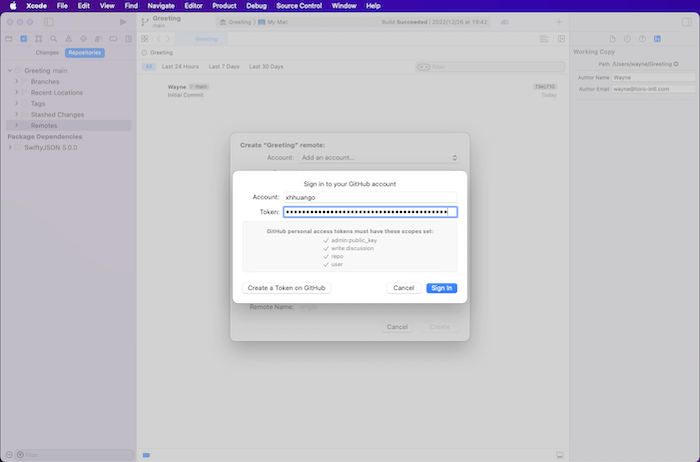Click the related items grid icon
Image resolution: width=700 pixels, height=462 pixels.
pyautogui.click(x=144, y=39)
